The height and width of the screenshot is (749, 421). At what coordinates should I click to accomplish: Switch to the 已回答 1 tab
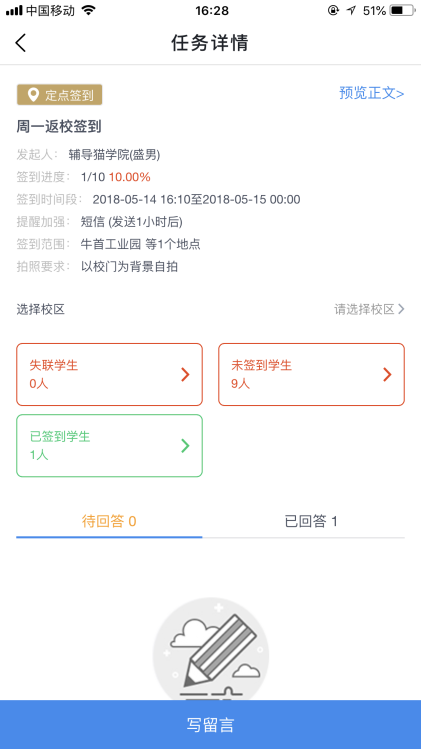[x=311, y=521]
